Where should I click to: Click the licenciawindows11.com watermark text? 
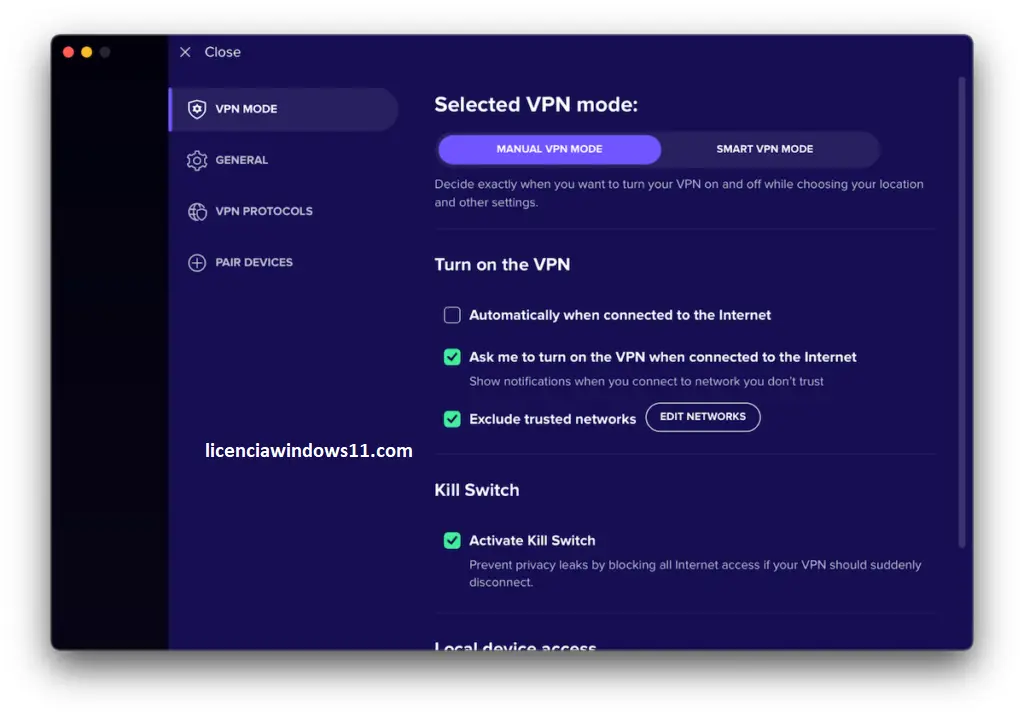[309, 451]
